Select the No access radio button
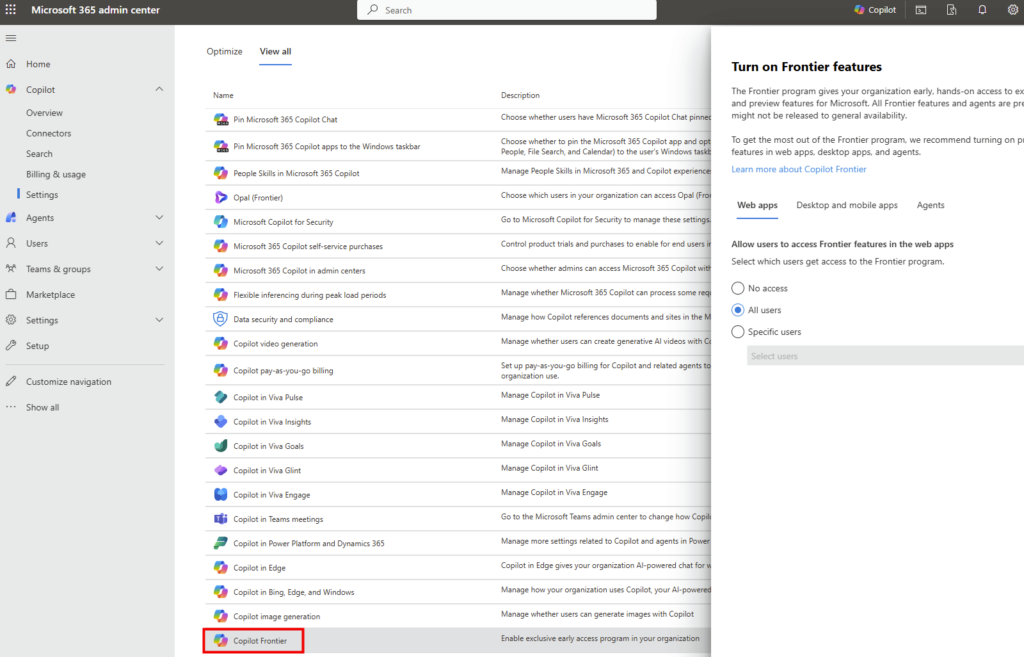The width and height of the screenshot is (1024, 657). 738,288
